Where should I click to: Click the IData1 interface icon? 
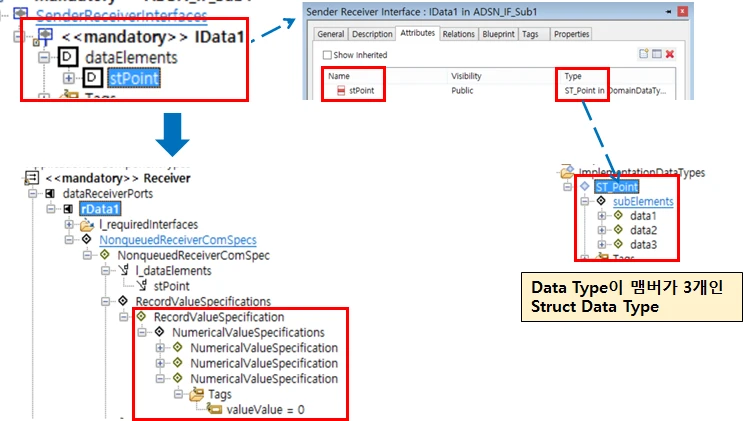(x=45, y=36)
